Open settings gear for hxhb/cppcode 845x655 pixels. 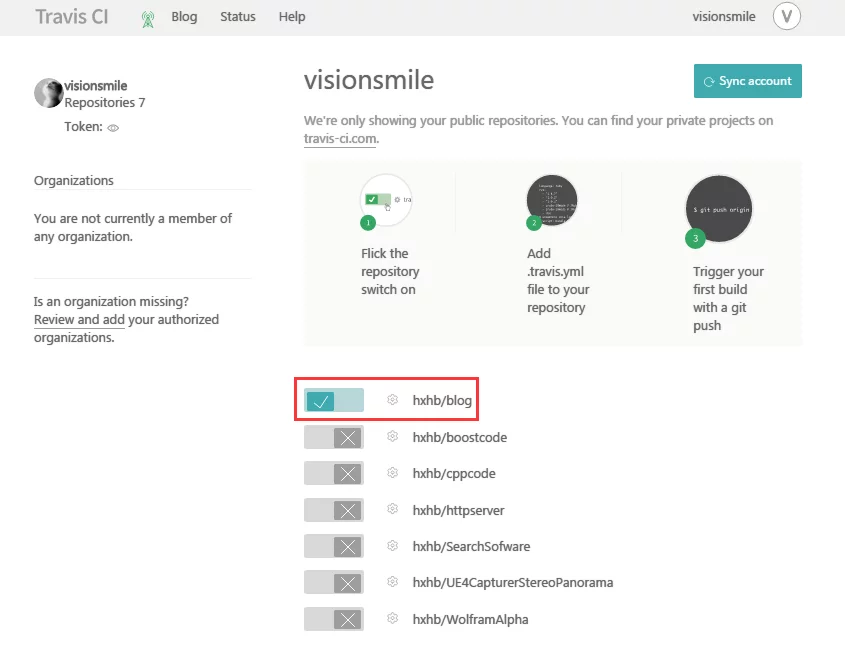(393, 473)
